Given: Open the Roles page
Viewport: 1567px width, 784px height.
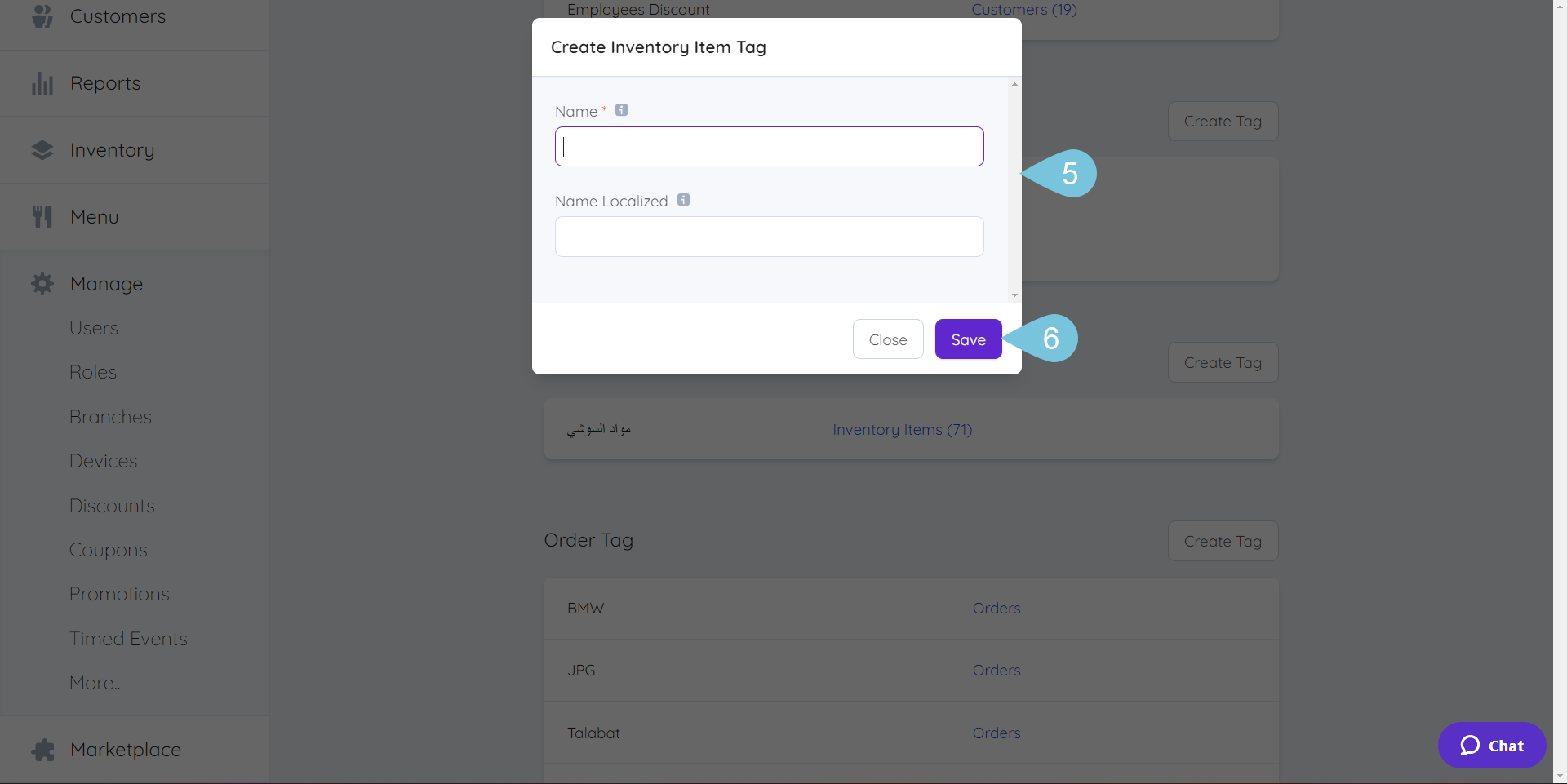Looking at the screenshot, I should pyautogui.click(x=92, y=371).
